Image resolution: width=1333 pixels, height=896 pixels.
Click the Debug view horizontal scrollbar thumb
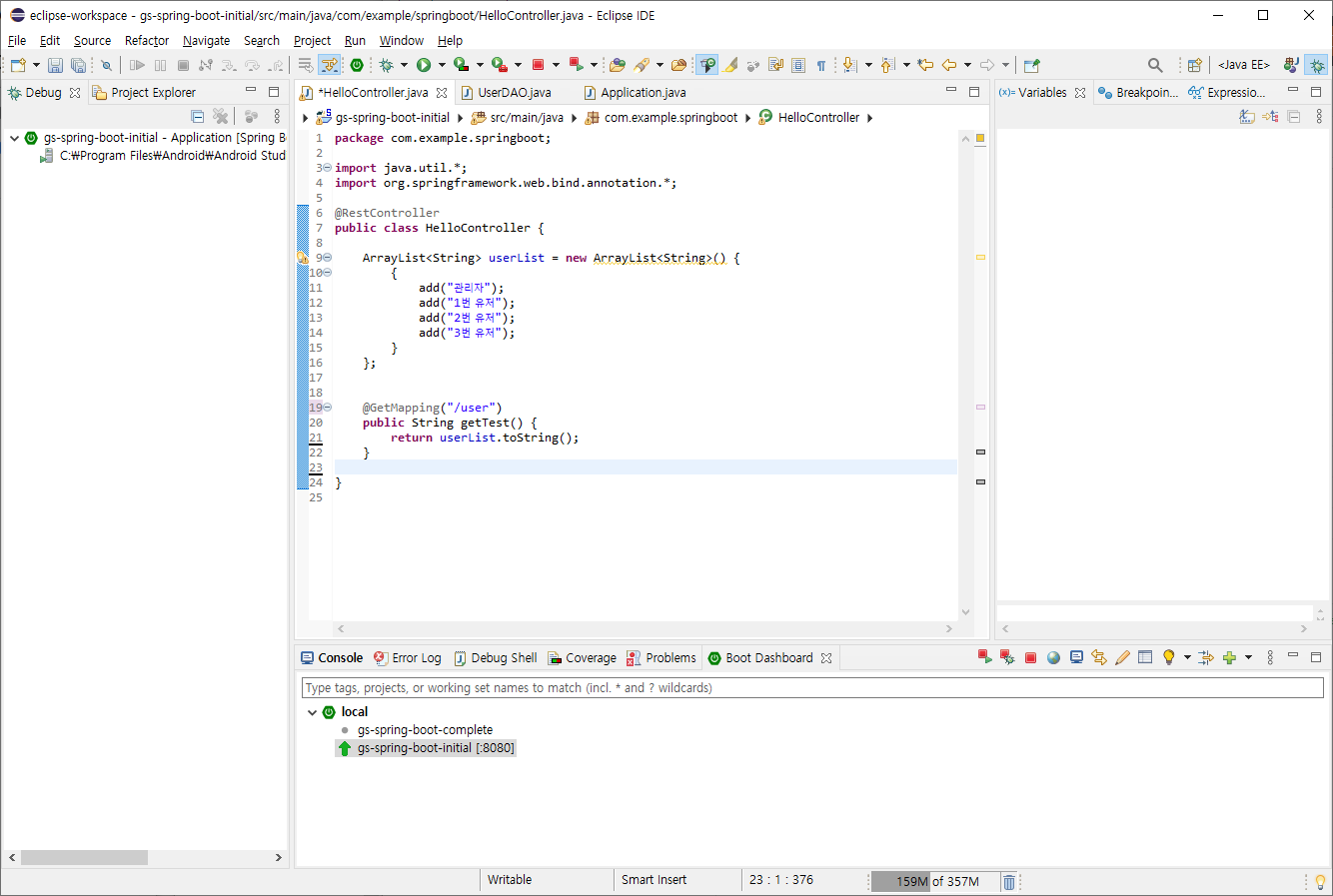(84, 857)
